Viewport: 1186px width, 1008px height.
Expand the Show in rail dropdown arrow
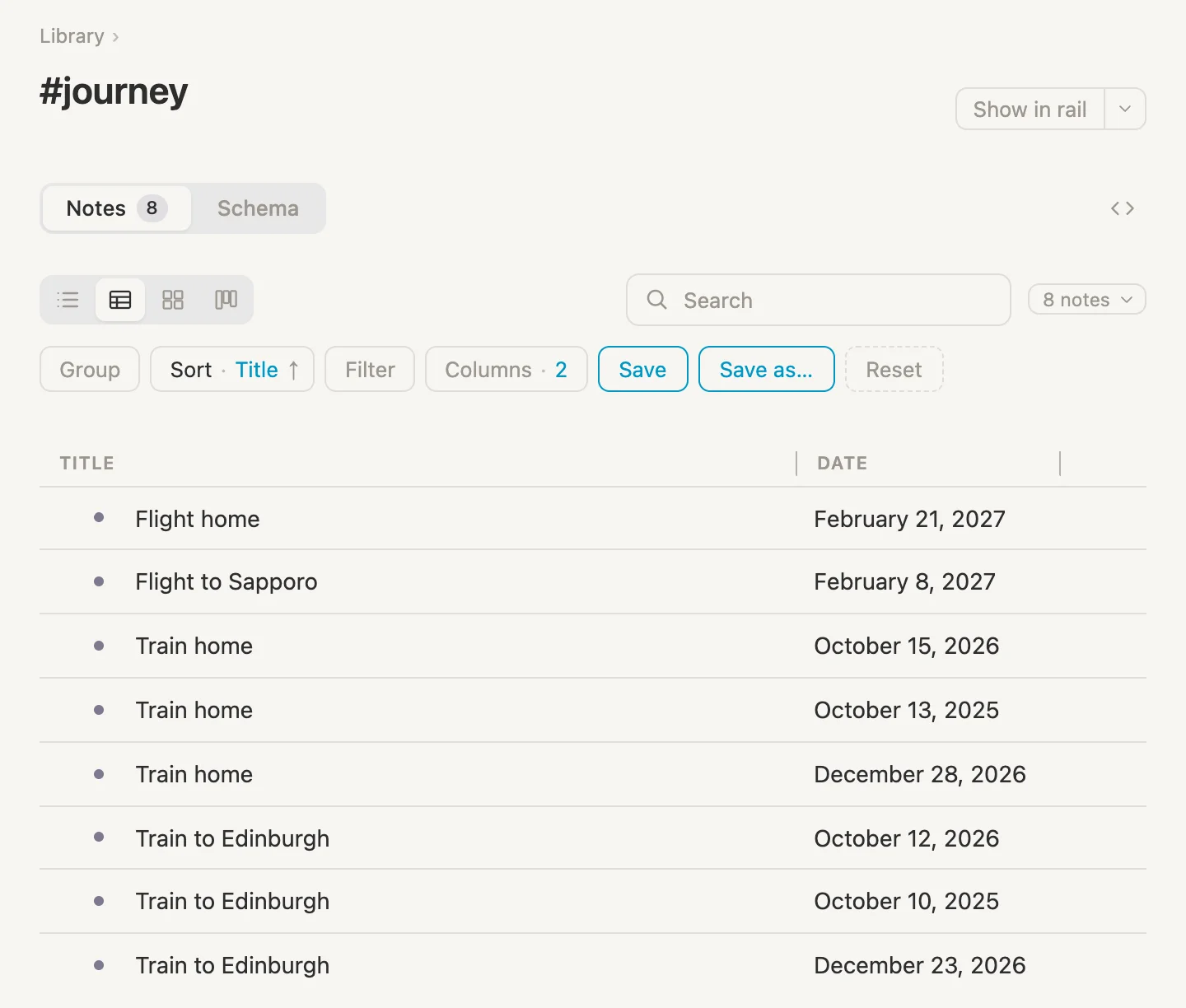point(1125,109)
